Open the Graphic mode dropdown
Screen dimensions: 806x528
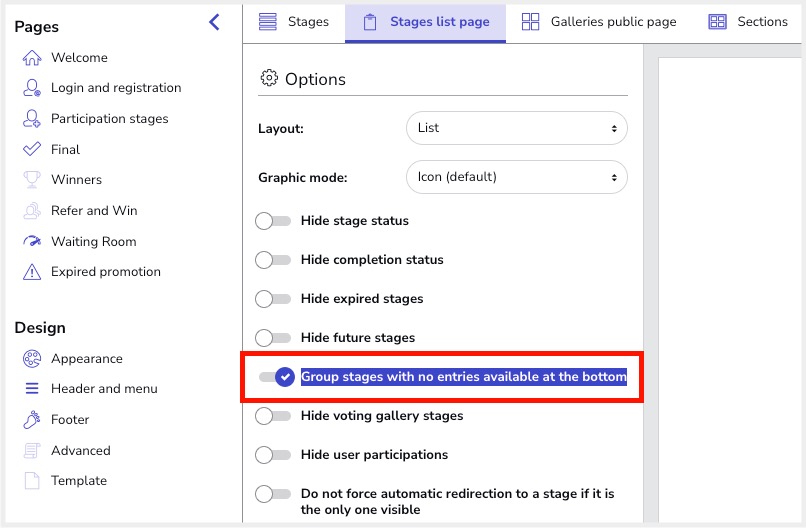tap(517, 177)
